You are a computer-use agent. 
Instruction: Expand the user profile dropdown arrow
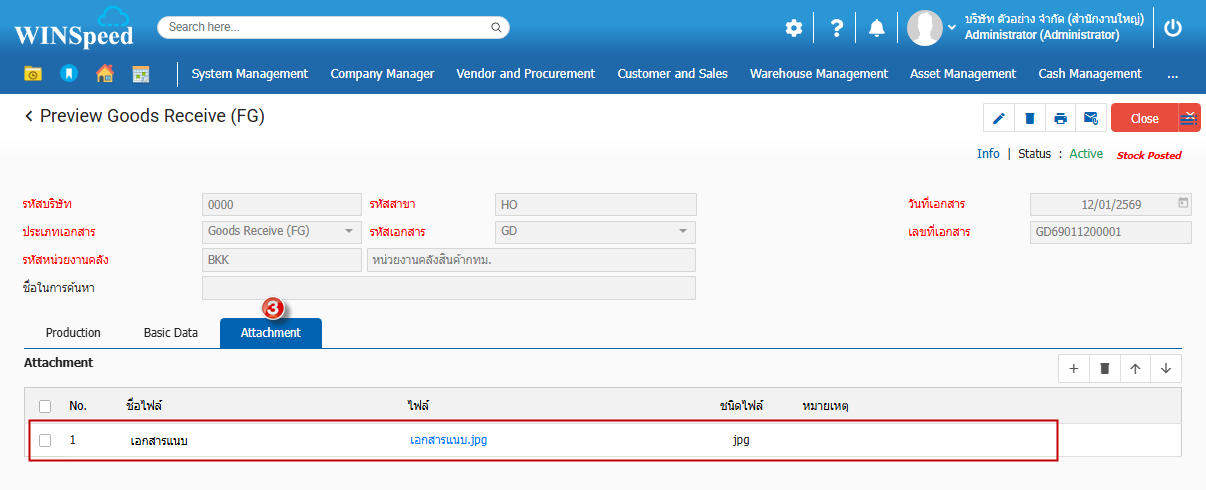click(952, 28)
